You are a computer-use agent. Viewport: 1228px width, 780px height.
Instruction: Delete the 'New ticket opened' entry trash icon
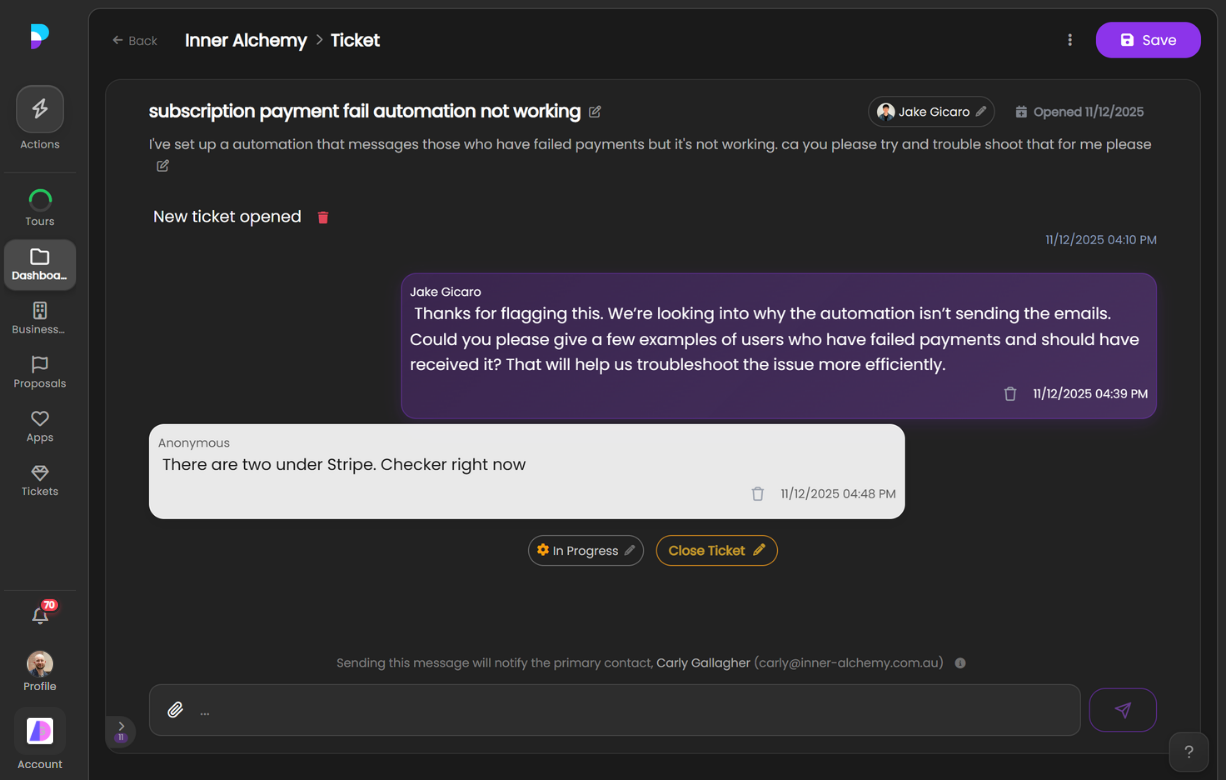[x=322, y=217]
